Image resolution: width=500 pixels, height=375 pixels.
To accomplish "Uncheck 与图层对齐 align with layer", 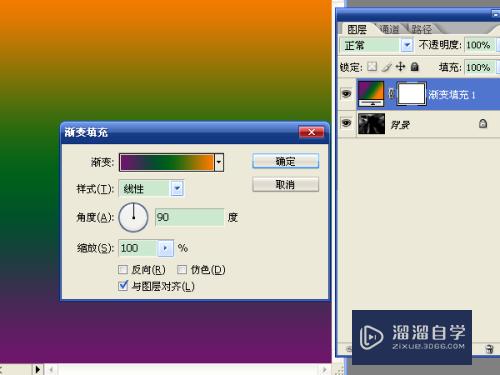I will [123, 286].
